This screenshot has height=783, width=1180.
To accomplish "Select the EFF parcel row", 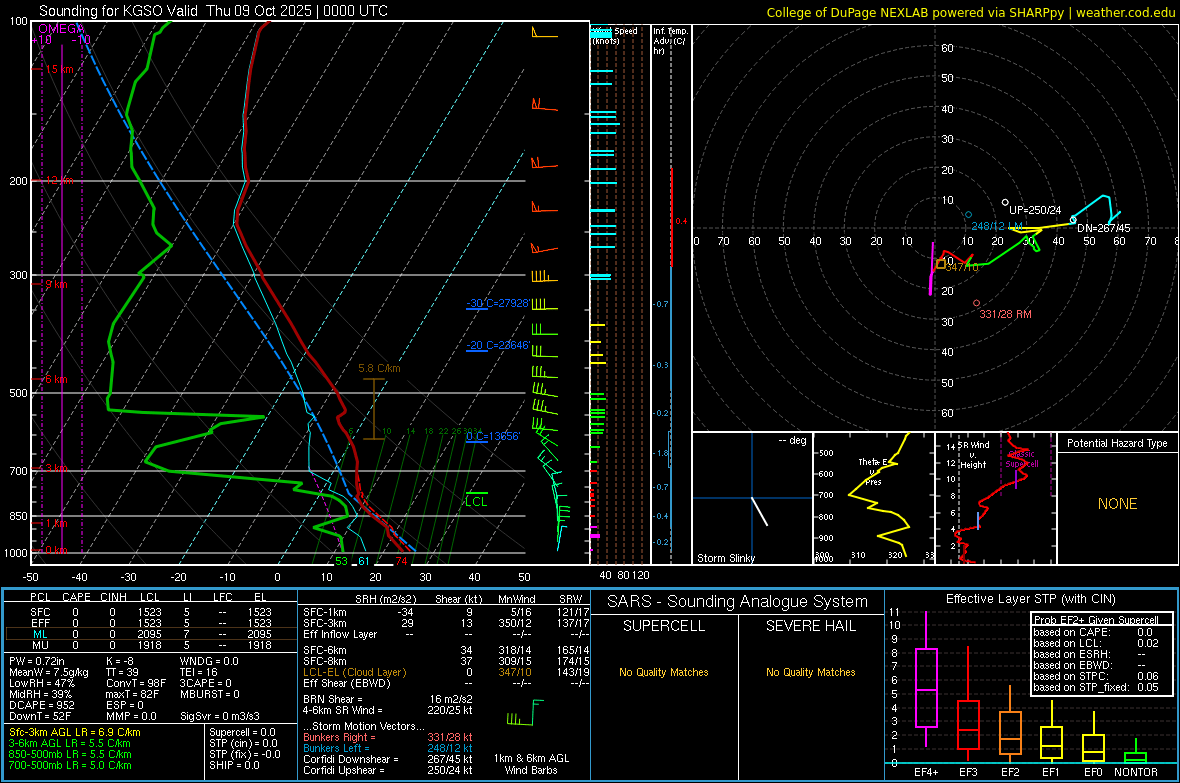I will [151, 623].
